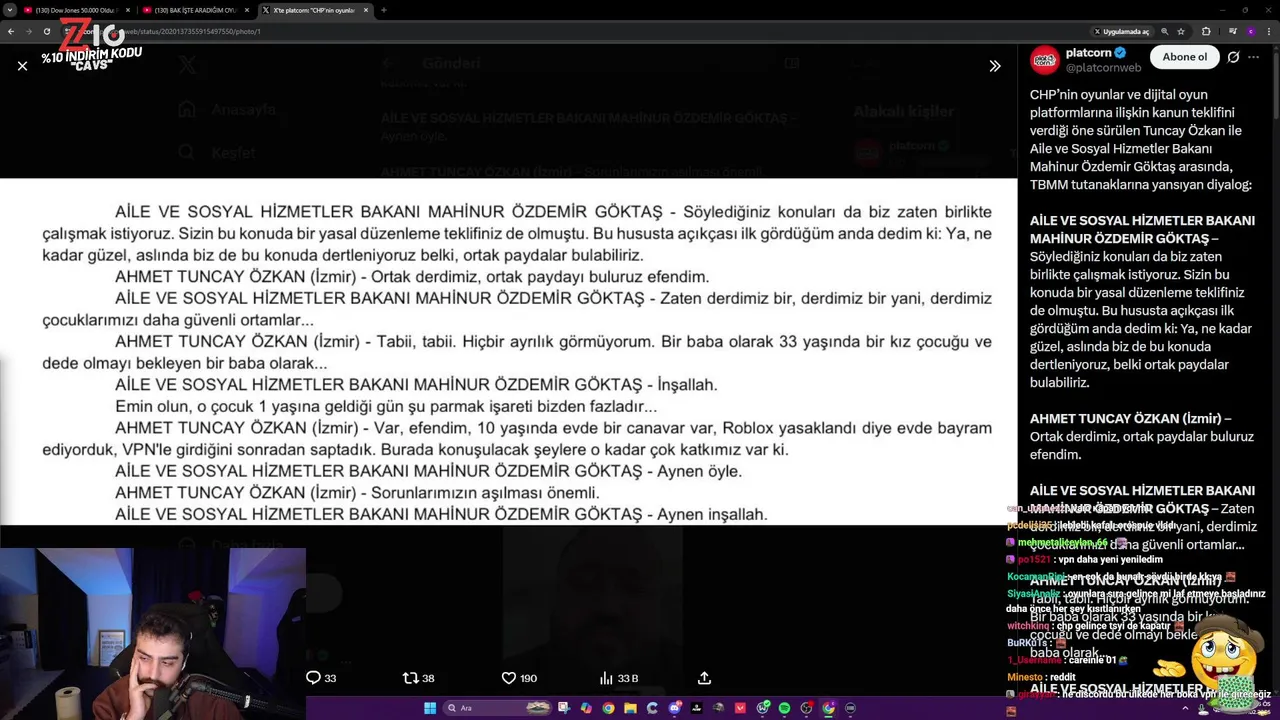Open the zoom magnifier icon in address bar
The height and width of the screenshot is (720, 1280).
click(1164, 31)
